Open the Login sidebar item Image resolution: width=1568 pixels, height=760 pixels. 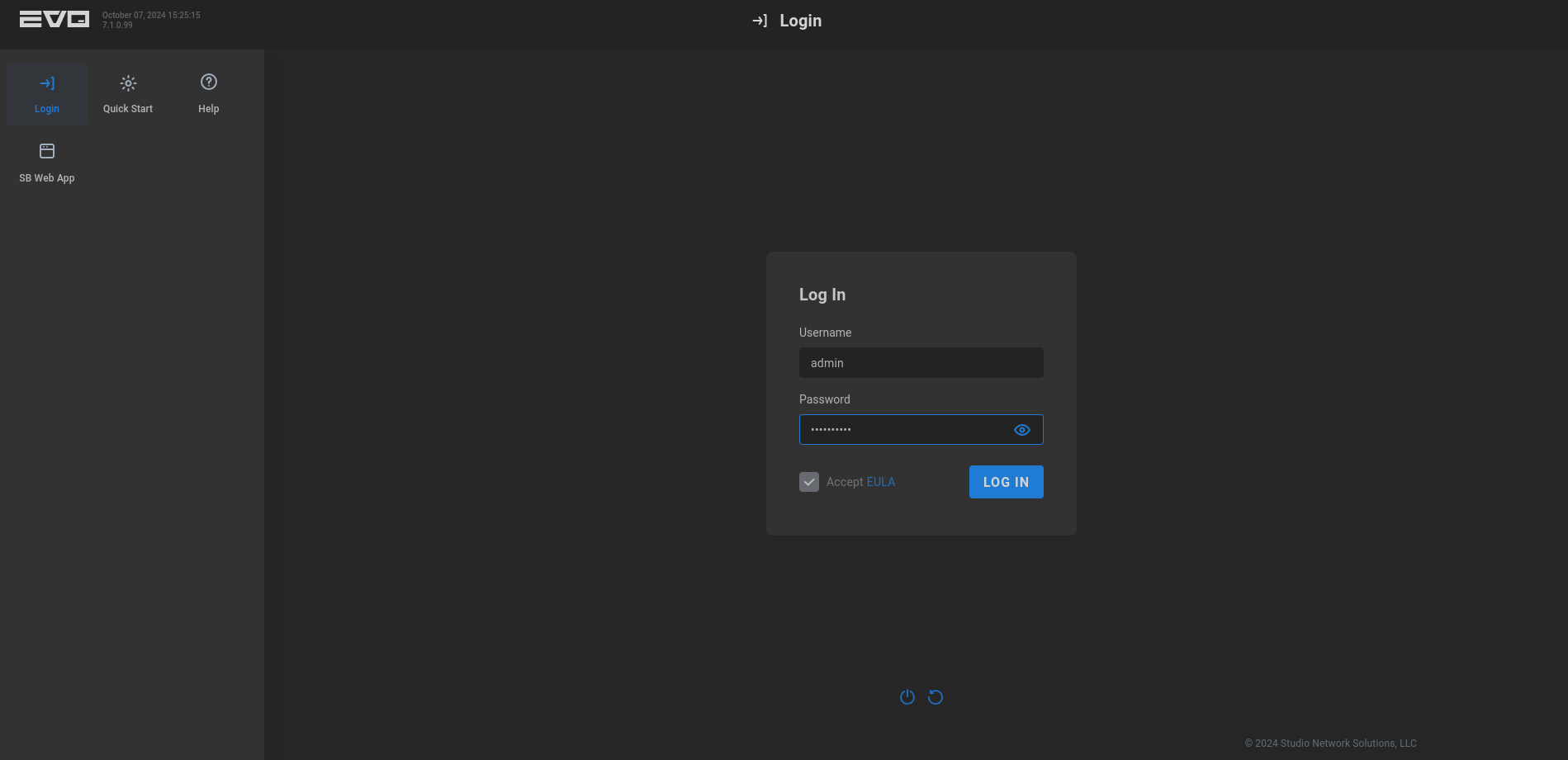click(47, 94)
